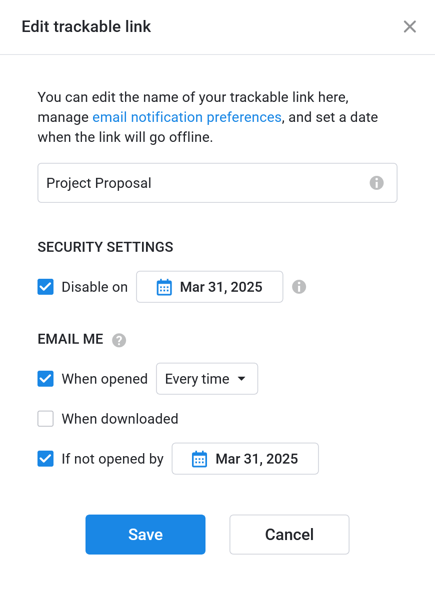
Task: Click the When downloaded label text
Action: [120, 419]
